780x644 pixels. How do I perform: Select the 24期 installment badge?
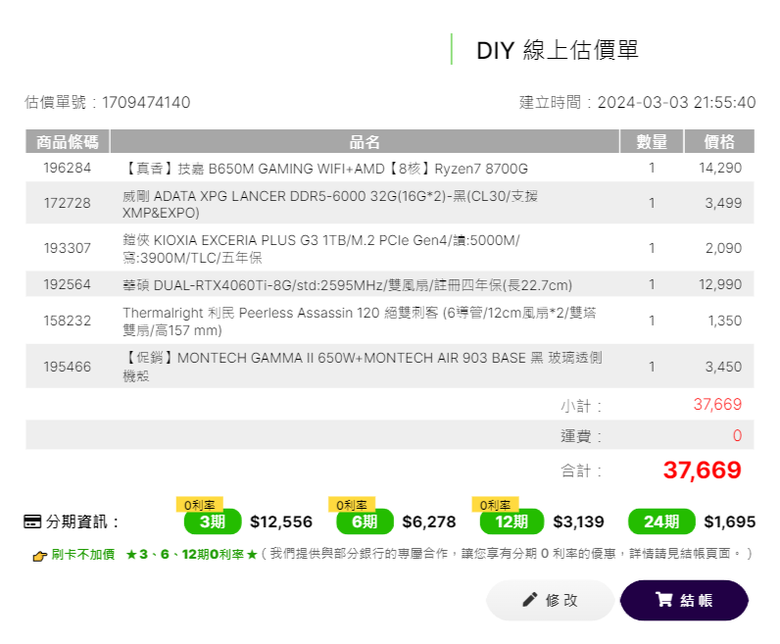[x=662, y=522]
